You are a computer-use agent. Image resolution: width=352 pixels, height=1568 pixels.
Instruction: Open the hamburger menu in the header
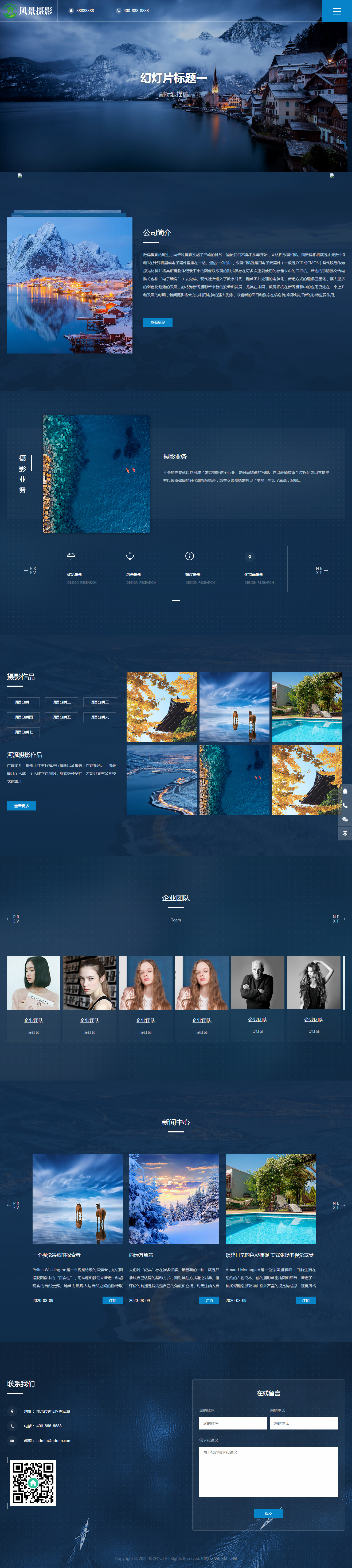tap(337, 11)
